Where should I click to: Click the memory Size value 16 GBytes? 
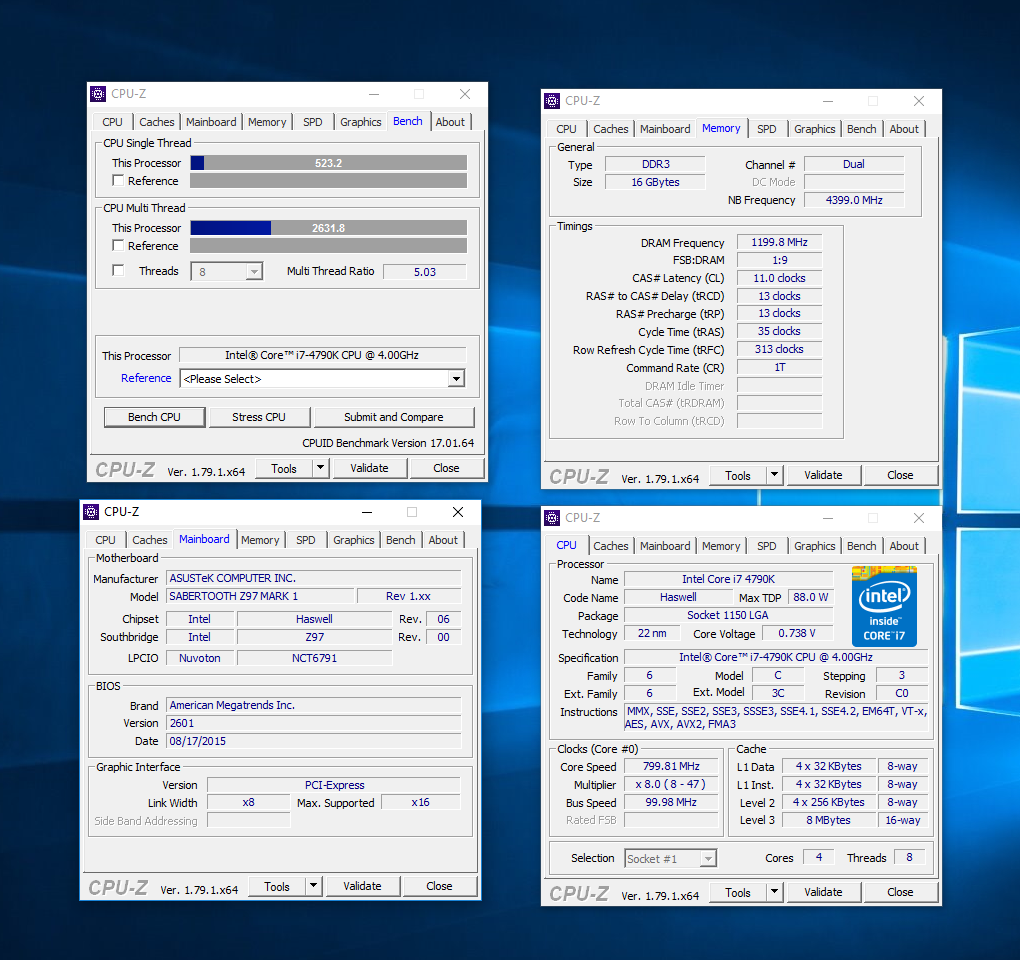[656, 182]
